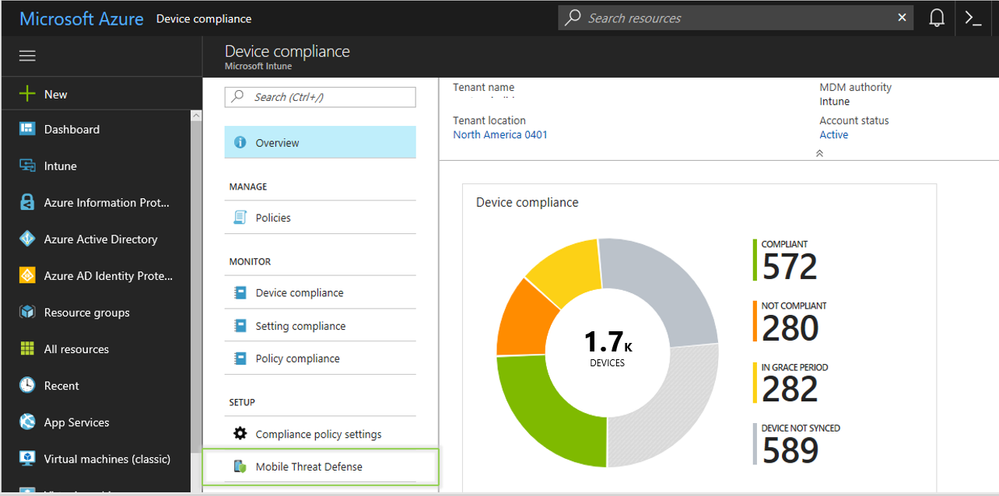Image resolution: width=999 pixels, height=496 pixels.
Task: Click the magnifier icon in Search resources
Action: pyautogui.click(x=573, y=18)
